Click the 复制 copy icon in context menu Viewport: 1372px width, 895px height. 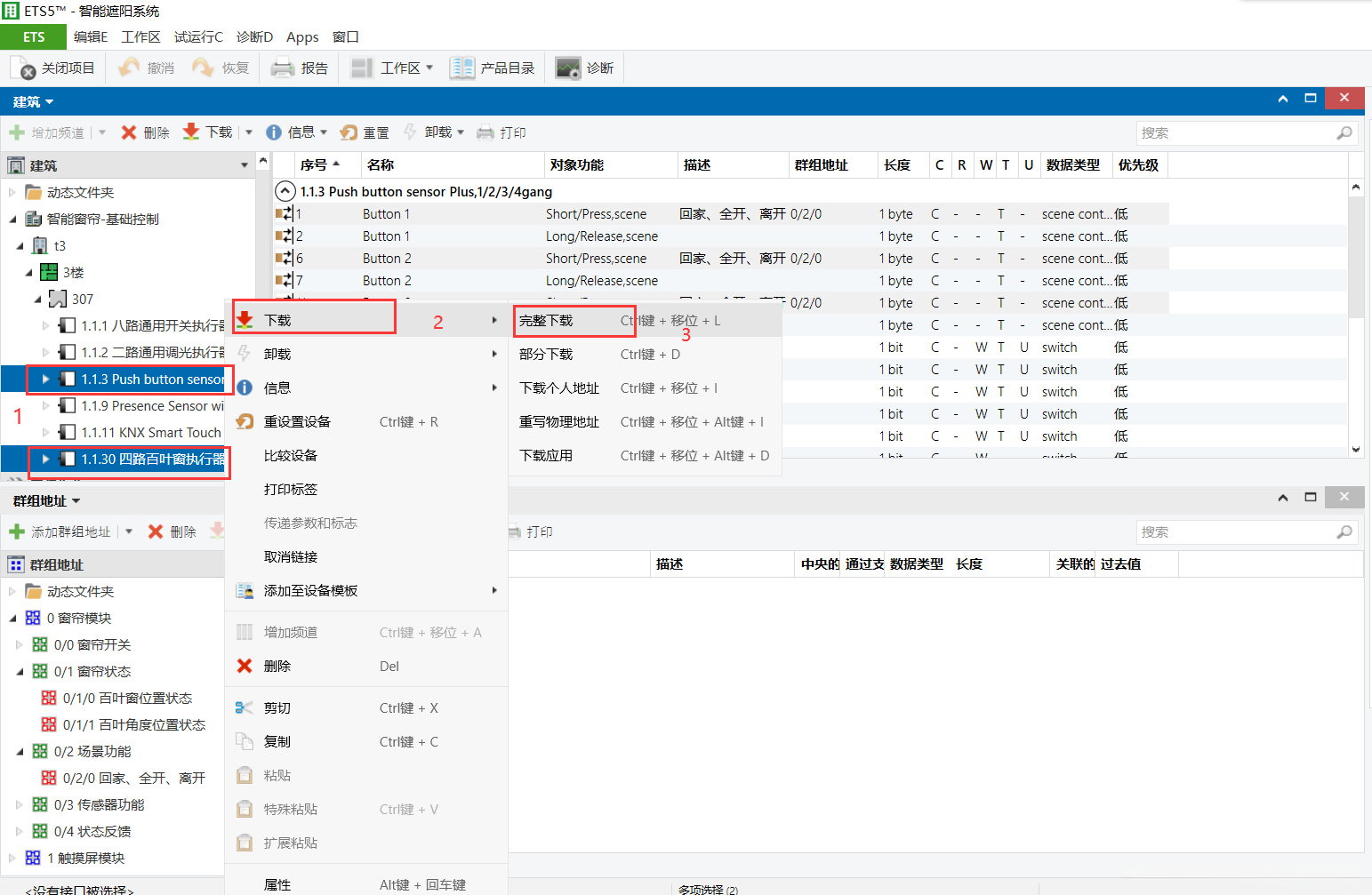[x=245, y=741]
